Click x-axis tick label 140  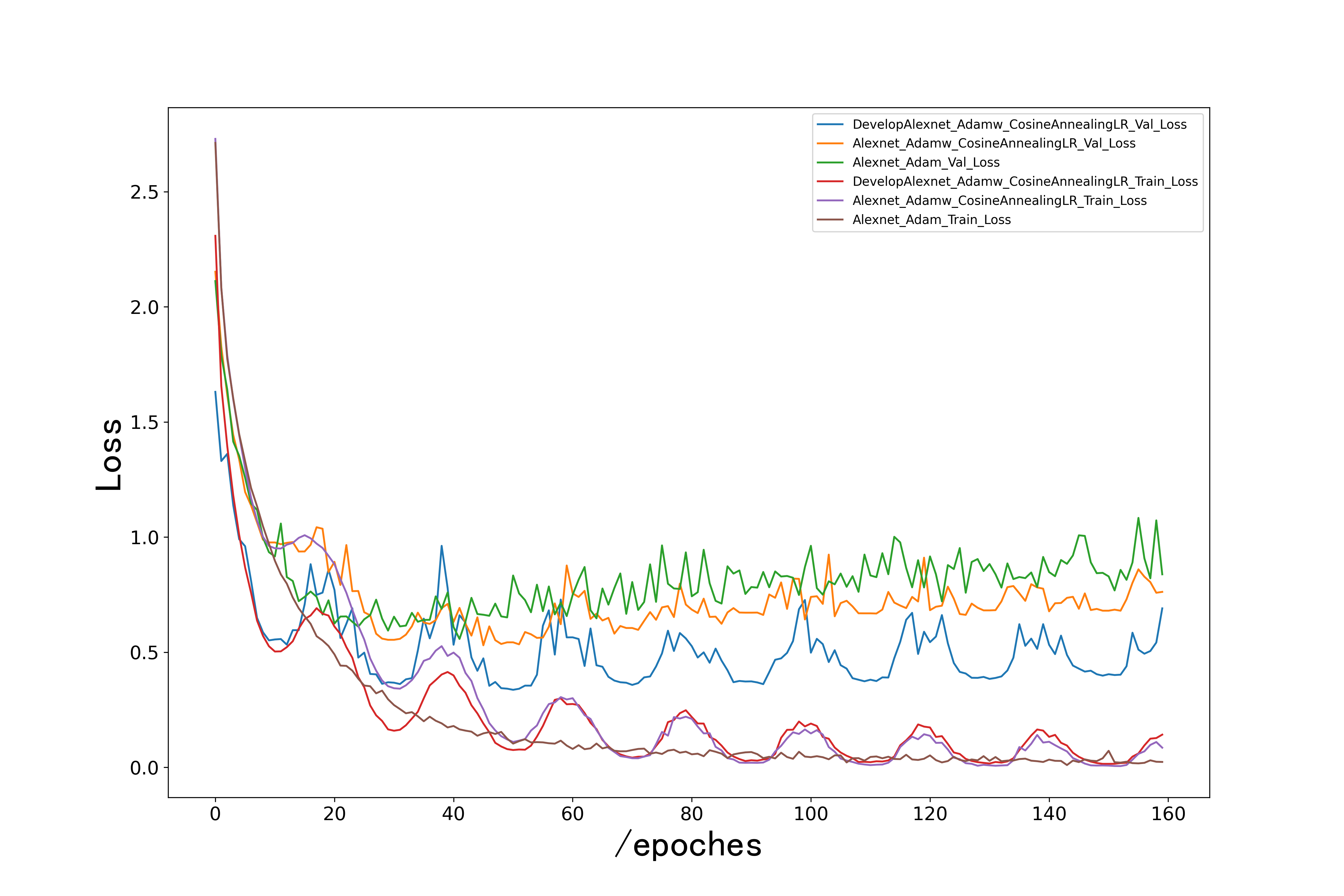[x=1049, y=814]
